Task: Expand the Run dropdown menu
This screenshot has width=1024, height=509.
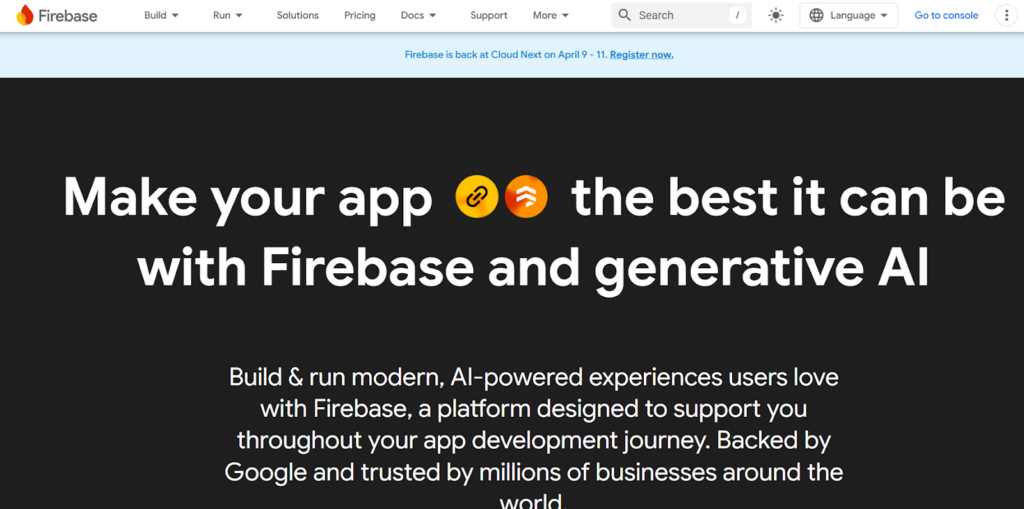Action: (x=228, y=16)
